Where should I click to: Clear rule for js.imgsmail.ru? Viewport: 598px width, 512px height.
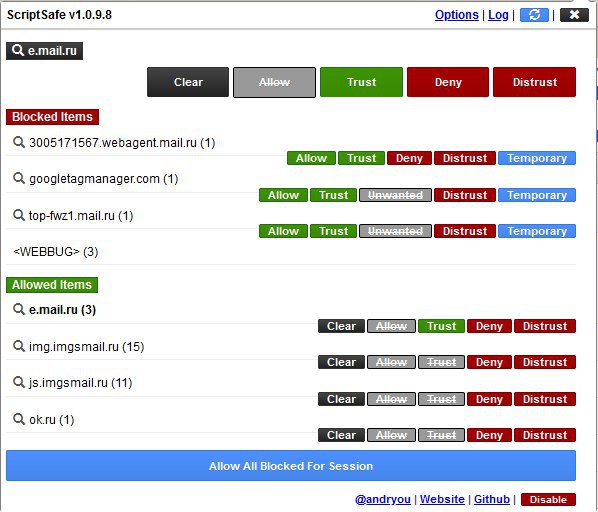coord(341,399)
